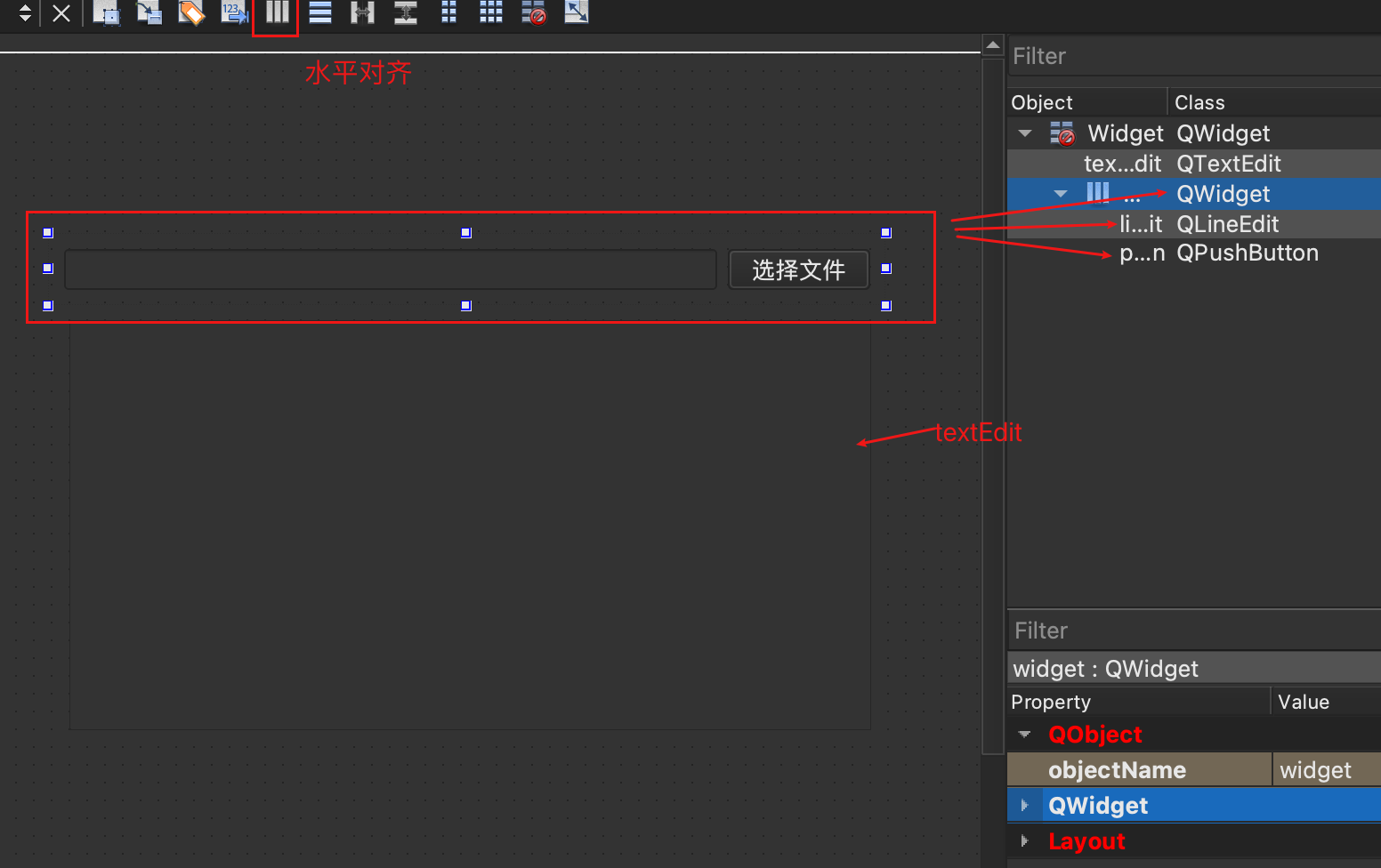Screen dimensions: 1381x868
Task: Lay out horizontally in splitter
Action: 363,12
